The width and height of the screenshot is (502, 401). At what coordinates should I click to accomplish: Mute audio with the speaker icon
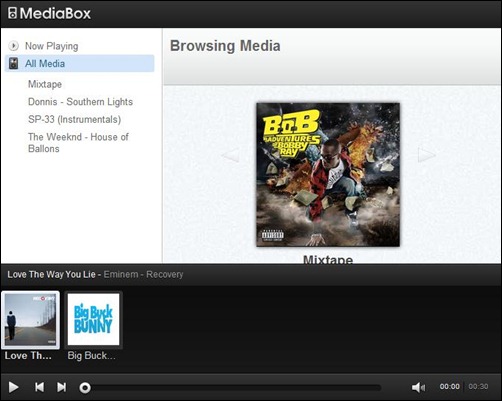[x=418, y=387]
